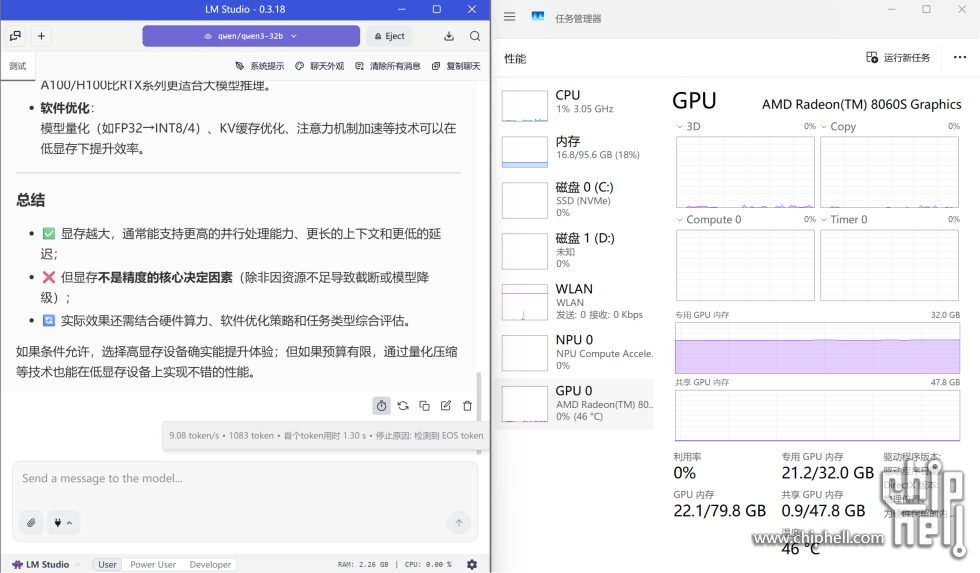The width and height of the screenshot is (980, 573).
Task: Delete the message with the trash icon
Action: (x=468, y=406)
